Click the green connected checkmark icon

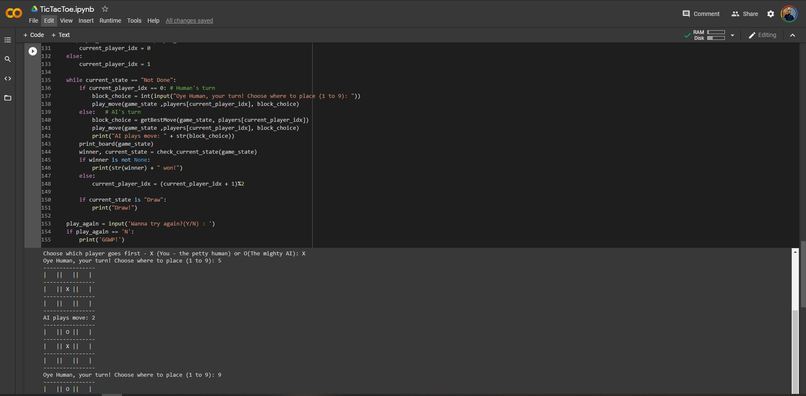point(687,35)
